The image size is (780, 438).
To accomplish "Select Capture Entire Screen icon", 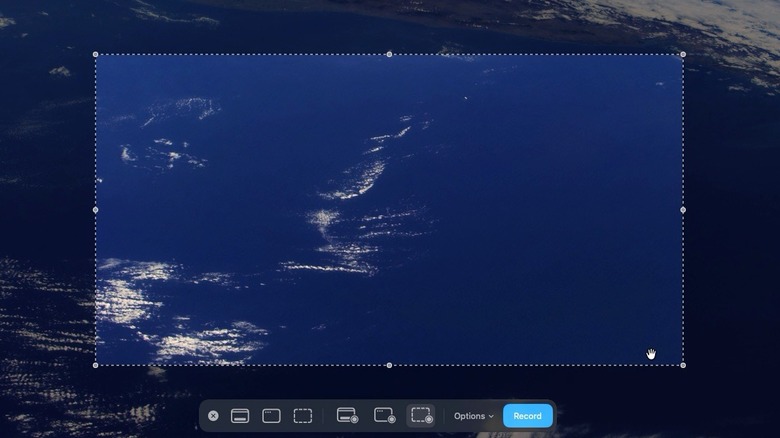I will 240,416.
